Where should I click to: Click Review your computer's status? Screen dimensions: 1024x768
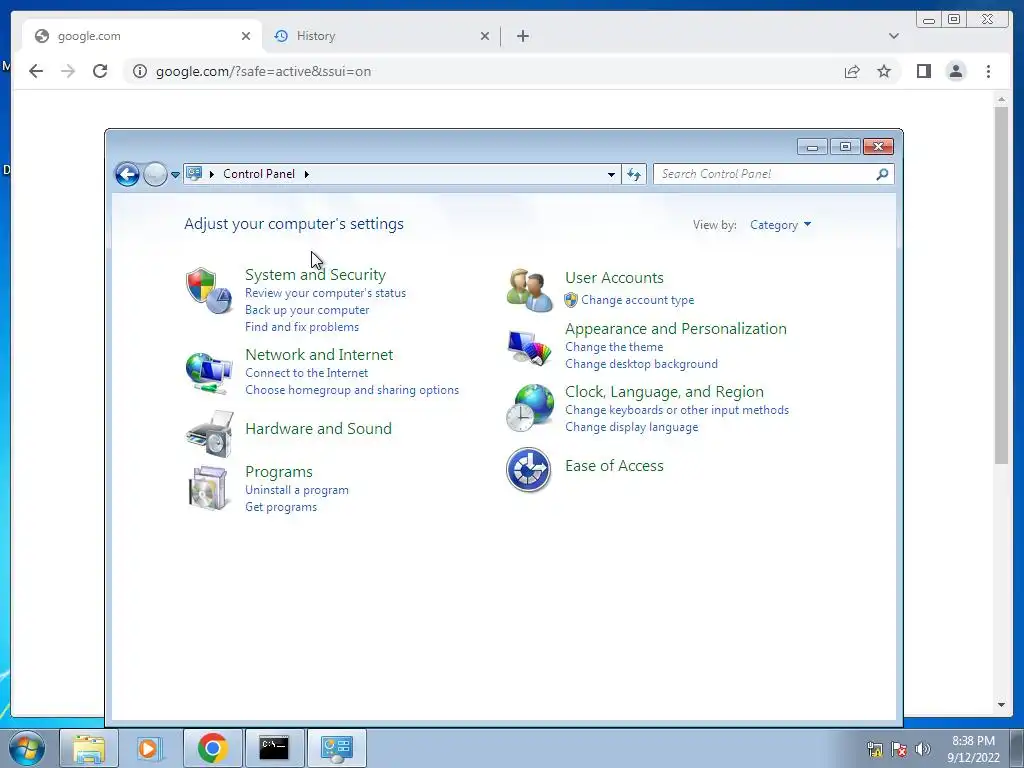click(x=325, y=293)
